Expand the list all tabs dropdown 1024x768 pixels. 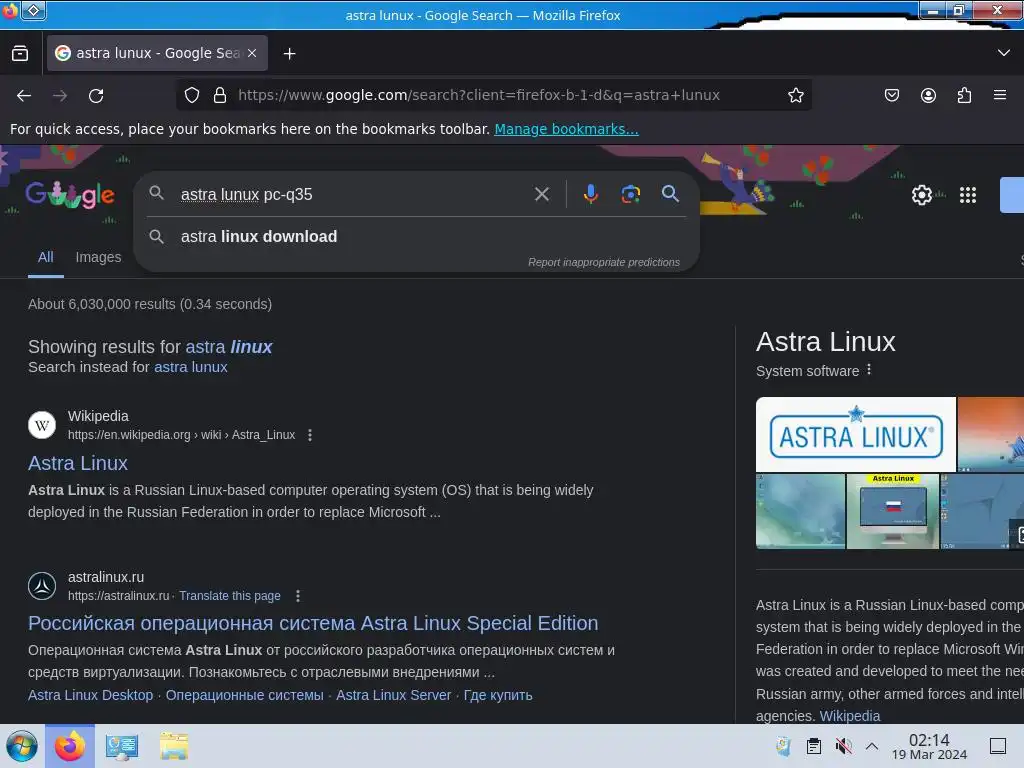coord(1004,53)
